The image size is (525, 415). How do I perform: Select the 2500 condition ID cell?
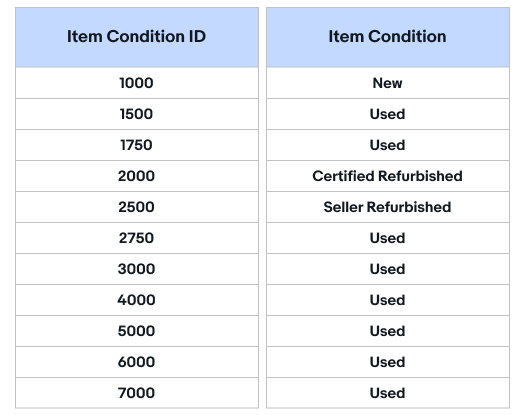137,207
